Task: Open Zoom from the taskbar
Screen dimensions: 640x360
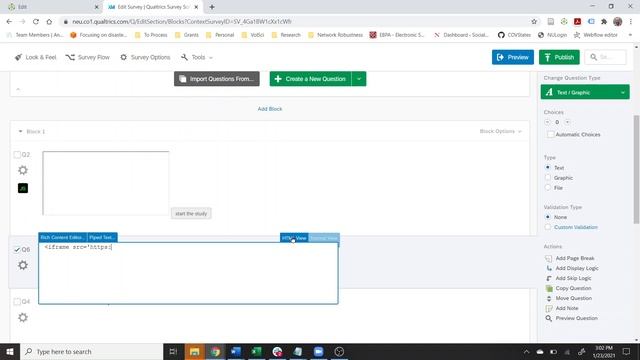Action: click(318, 351)
